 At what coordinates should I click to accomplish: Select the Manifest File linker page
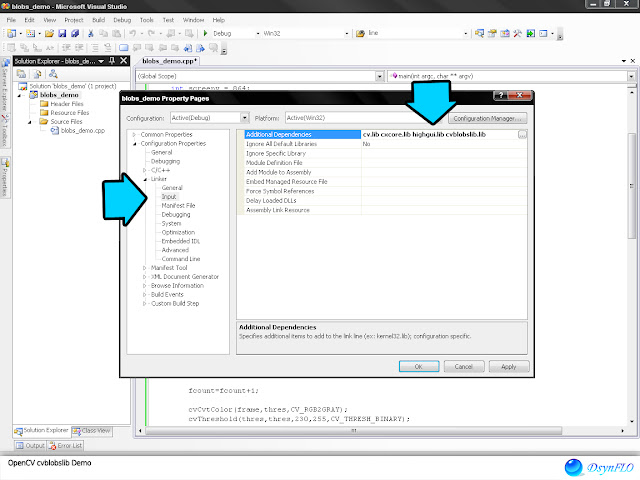178,206
